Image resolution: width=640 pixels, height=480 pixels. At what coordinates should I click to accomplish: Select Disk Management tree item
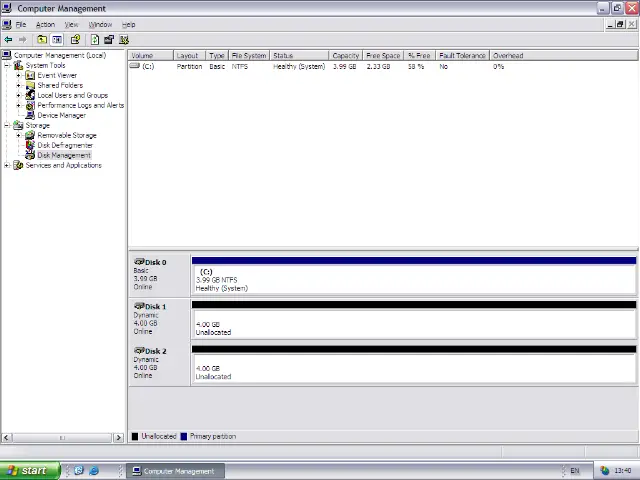click(64, 155)
